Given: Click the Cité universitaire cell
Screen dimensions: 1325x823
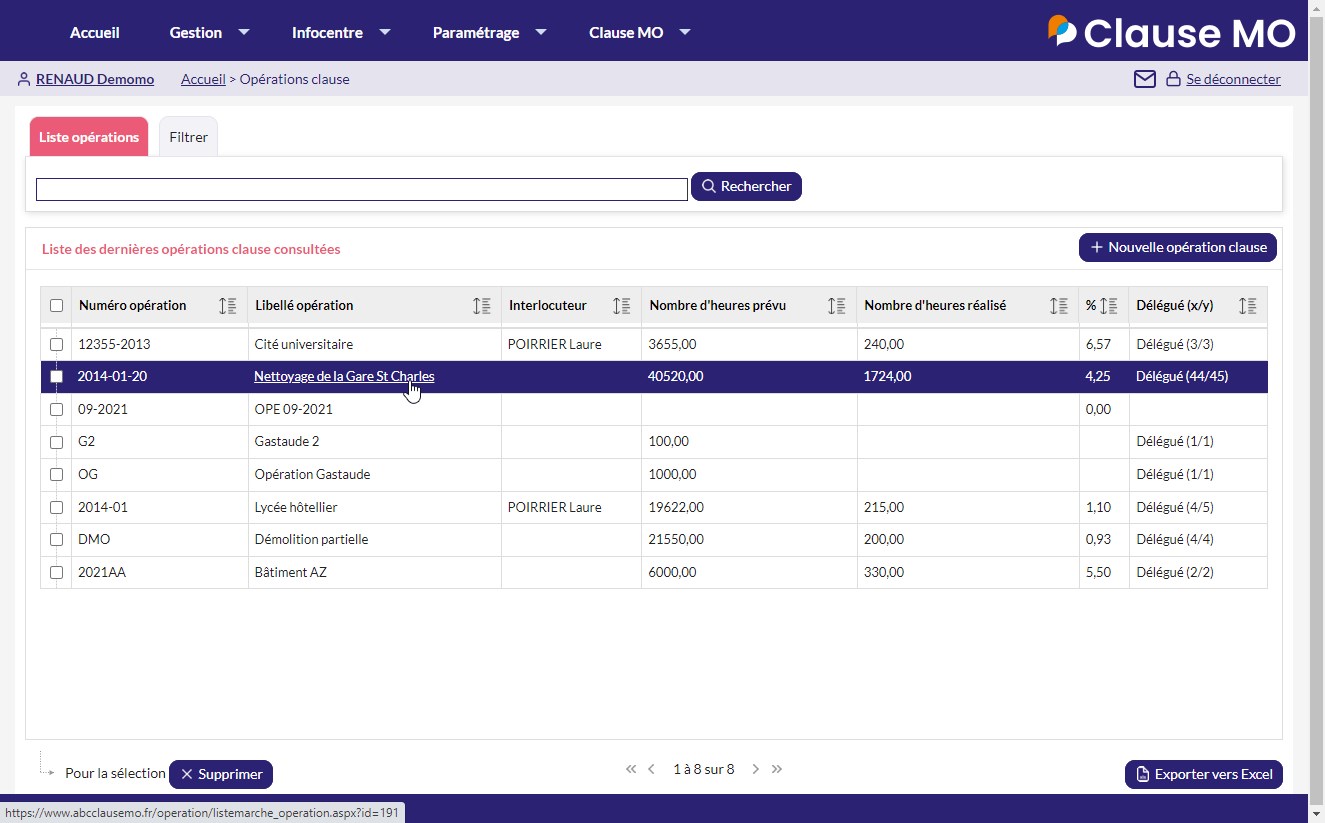Looking at the screenshot, I should pos(375,344).
